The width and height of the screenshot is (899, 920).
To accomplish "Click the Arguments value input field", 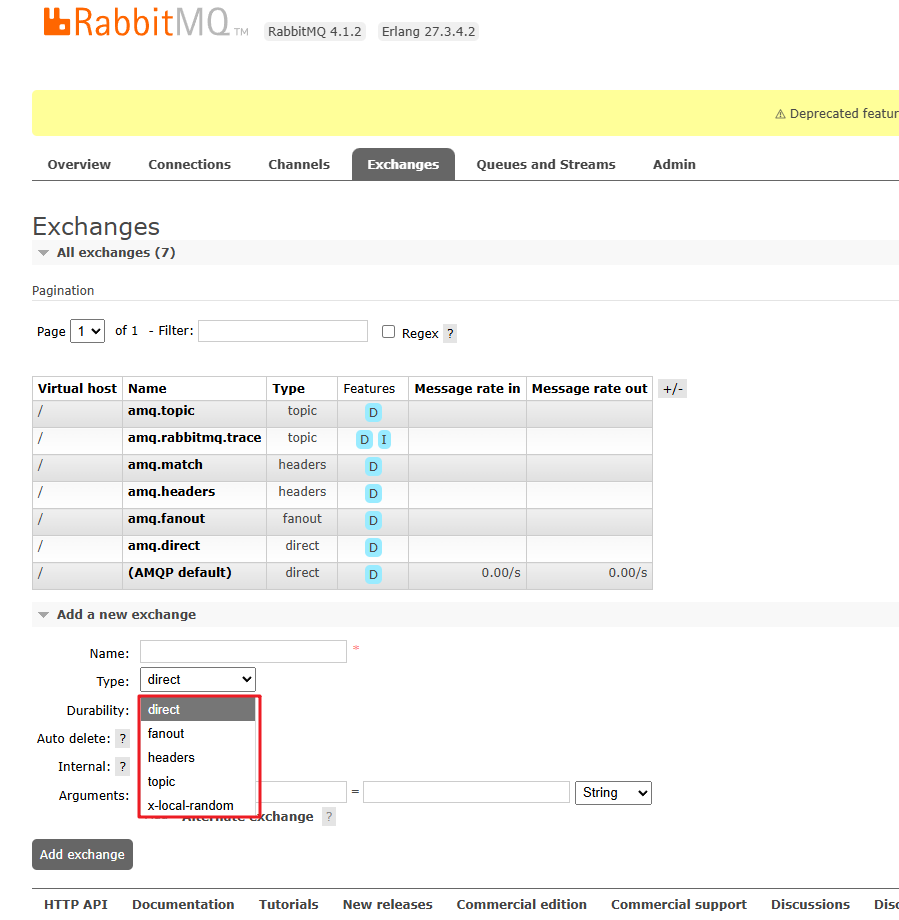I will point(467,792).
